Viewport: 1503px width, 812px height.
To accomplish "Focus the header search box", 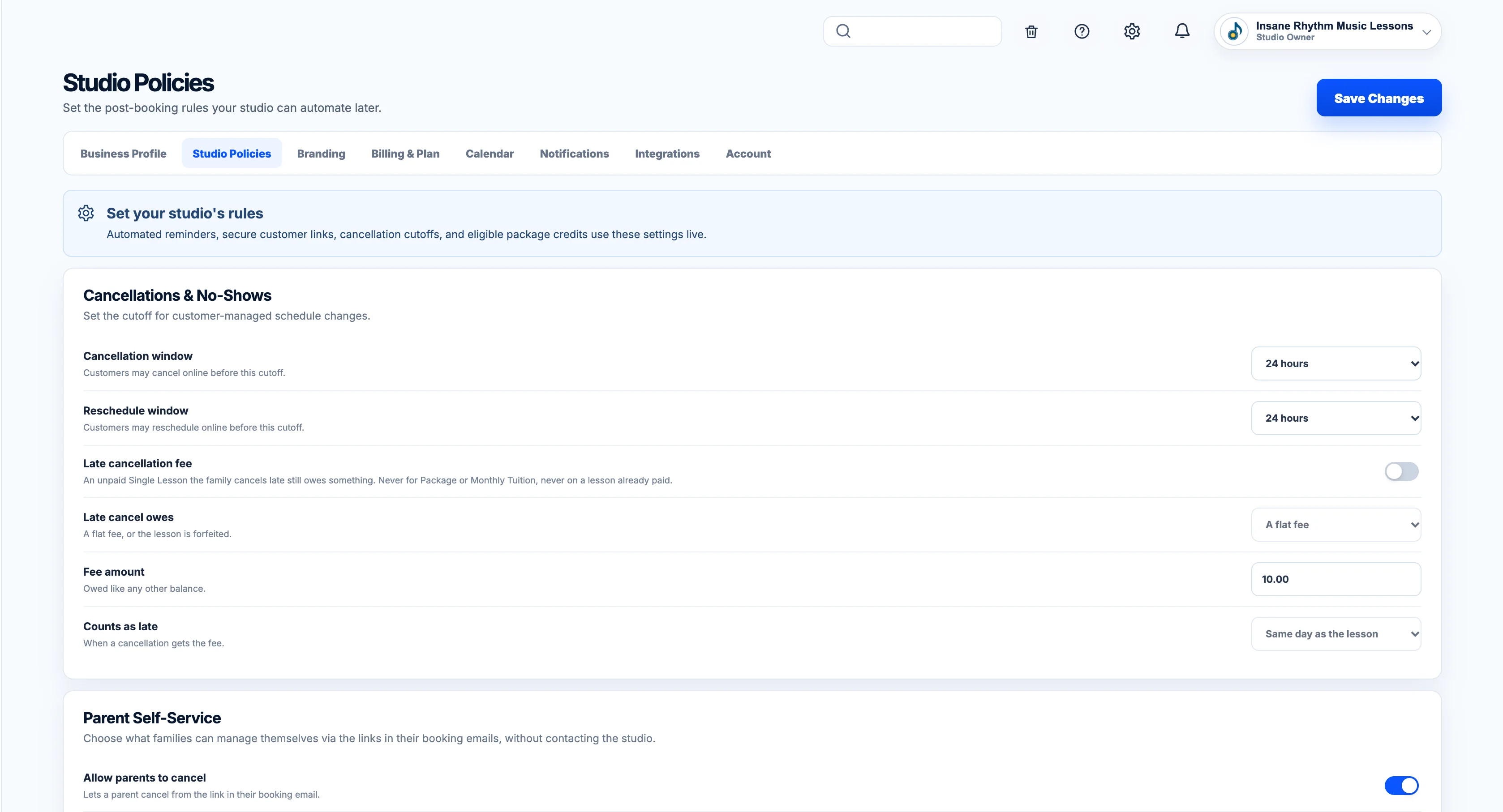I will coord(913,31).
